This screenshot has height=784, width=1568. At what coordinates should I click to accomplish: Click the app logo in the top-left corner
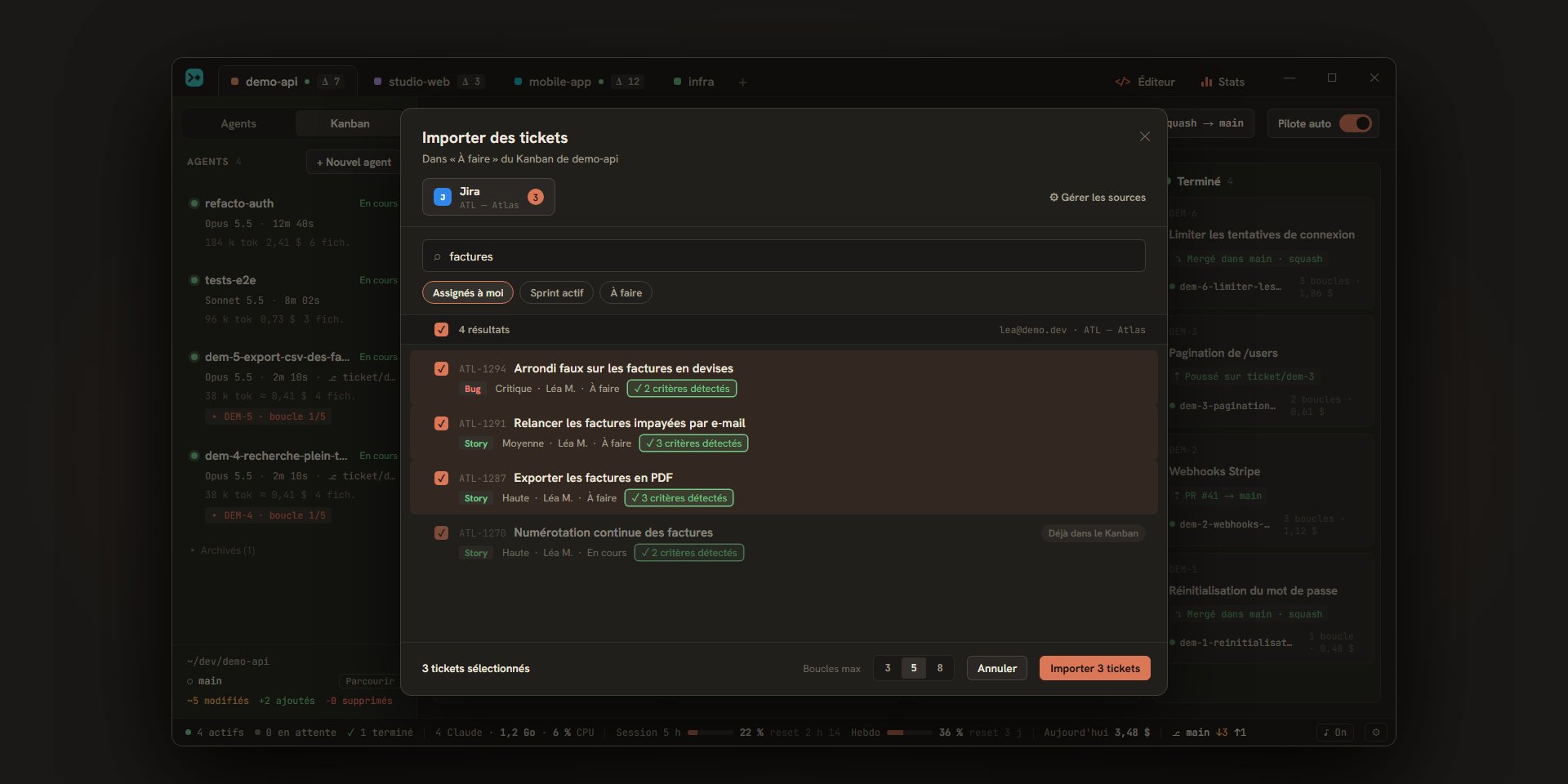pos(194,78)
